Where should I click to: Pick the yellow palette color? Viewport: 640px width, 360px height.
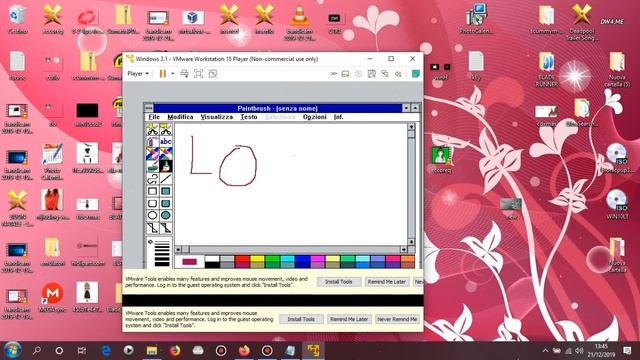coord(257,259)
